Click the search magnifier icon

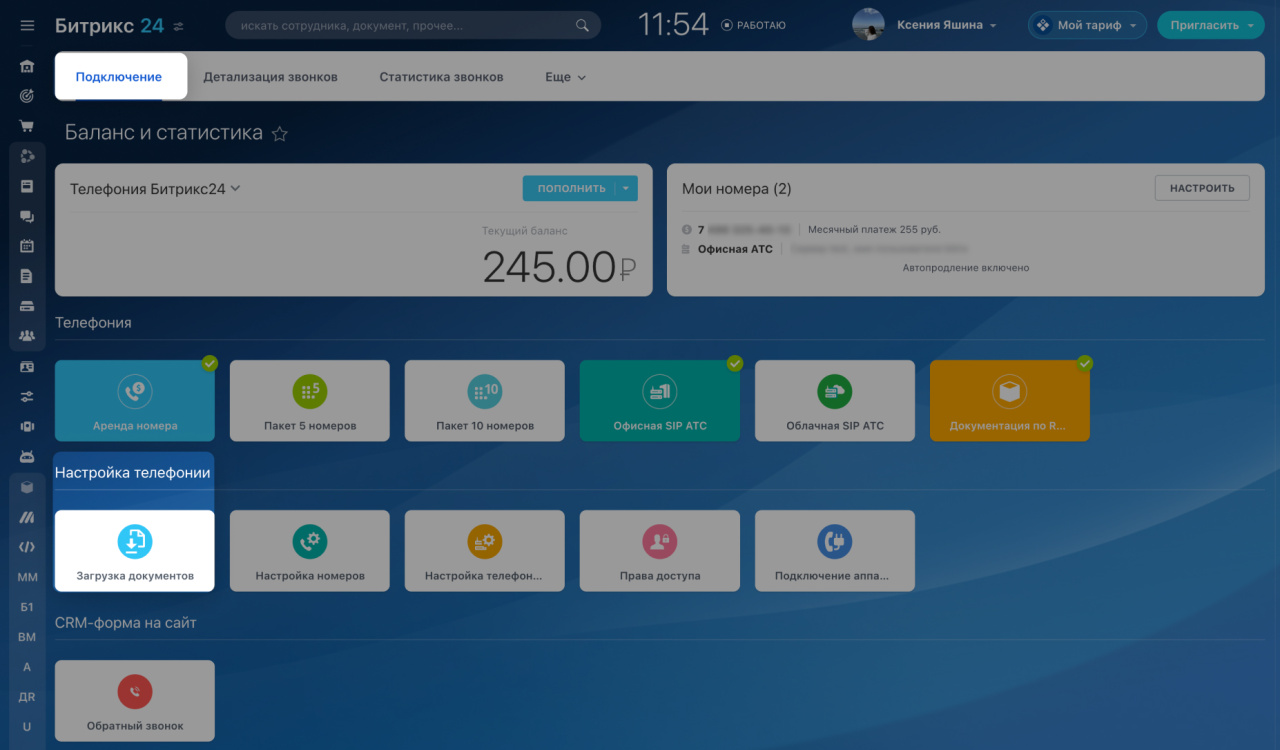click(x=582, y=25)
